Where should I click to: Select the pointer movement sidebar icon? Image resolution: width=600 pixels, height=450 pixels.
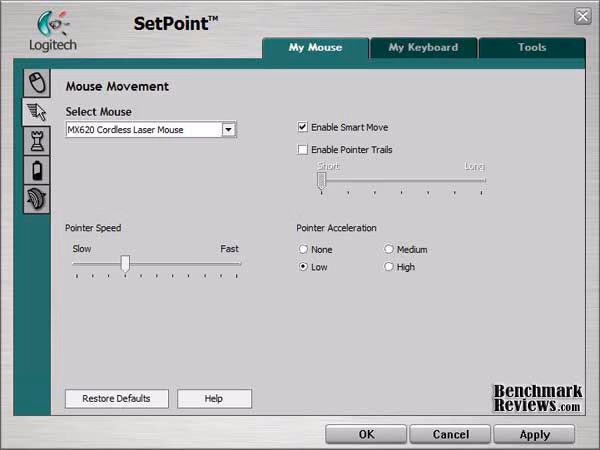(37, 112)
